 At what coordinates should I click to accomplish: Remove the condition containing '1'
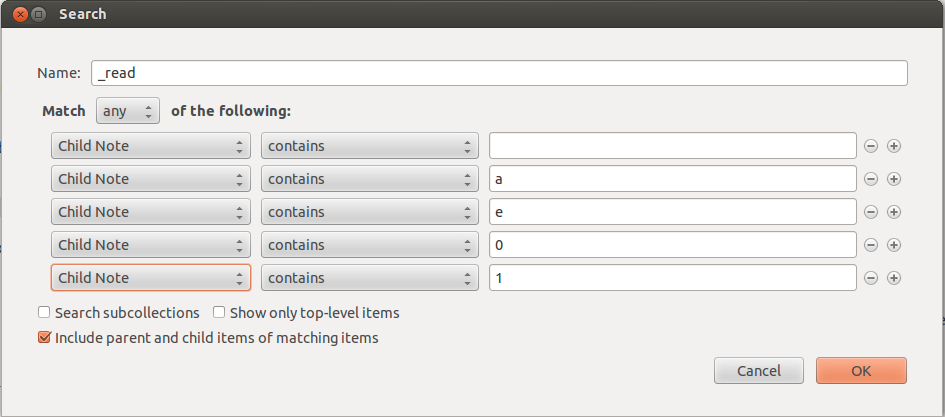tap(871, 278)
